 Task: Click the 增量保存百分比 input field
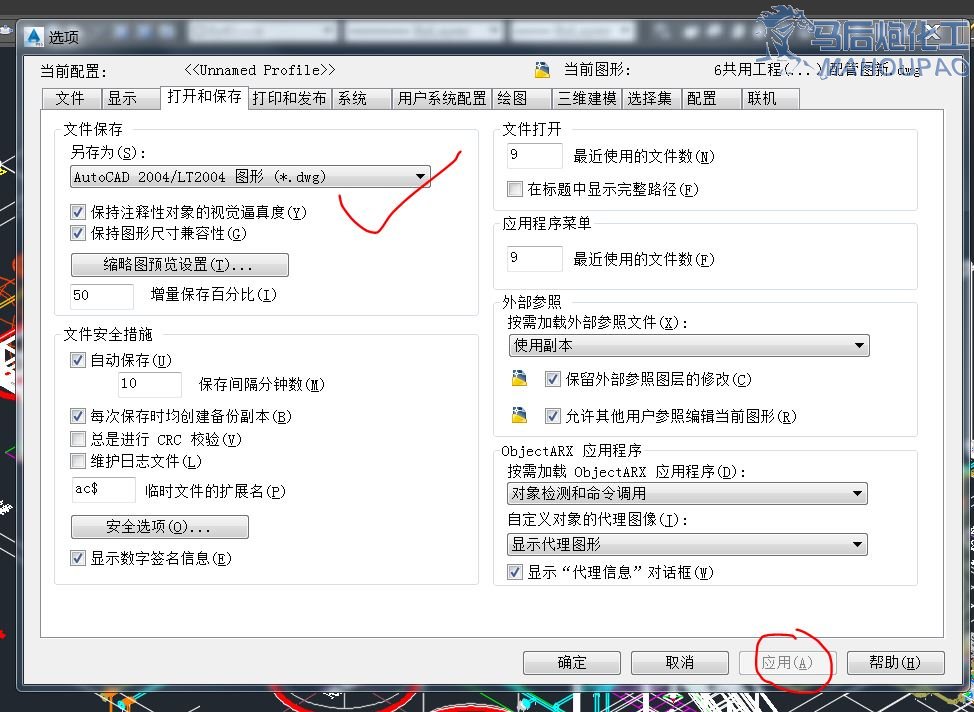101,296
